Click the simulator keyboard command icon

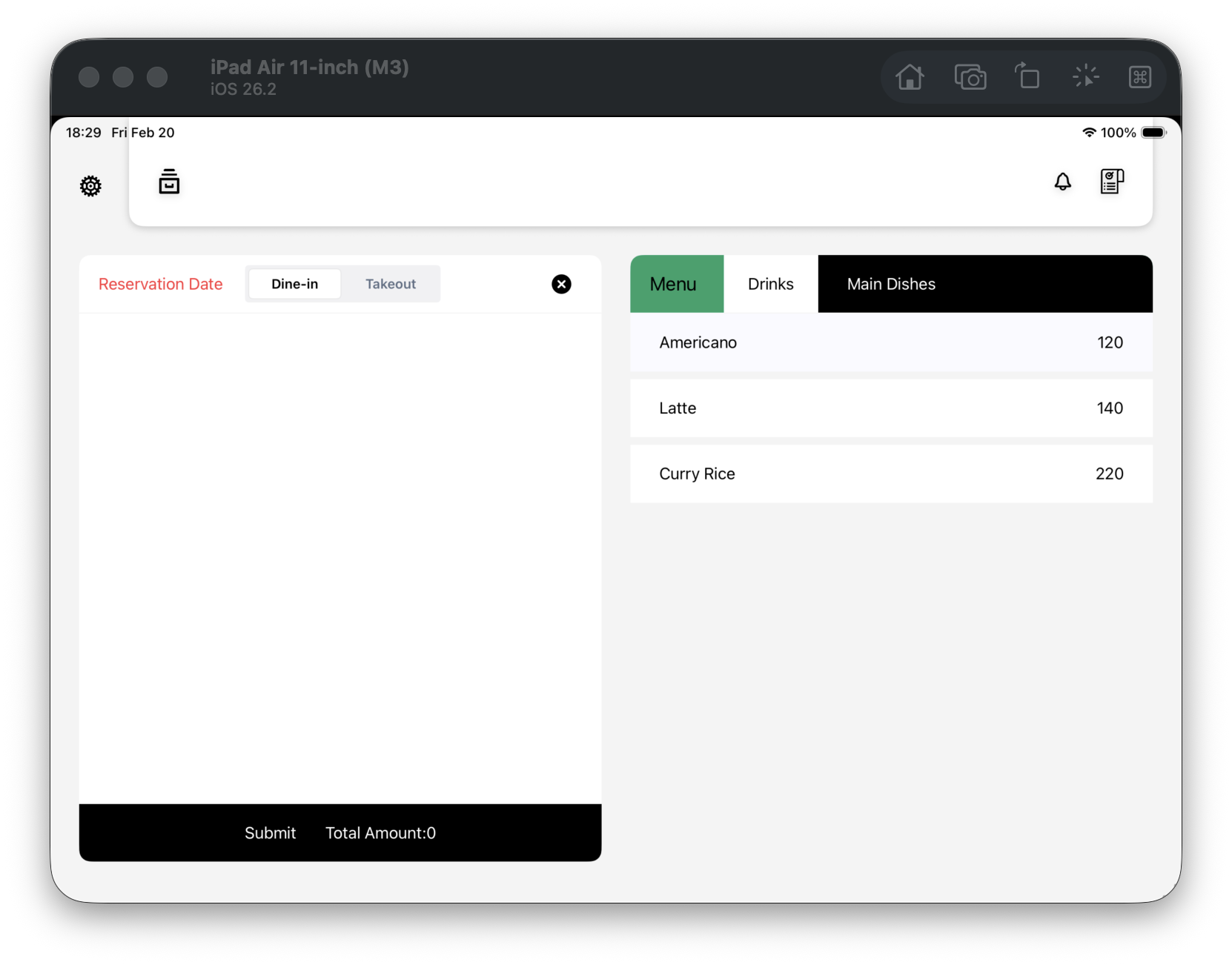click(x=1139, y=77)
